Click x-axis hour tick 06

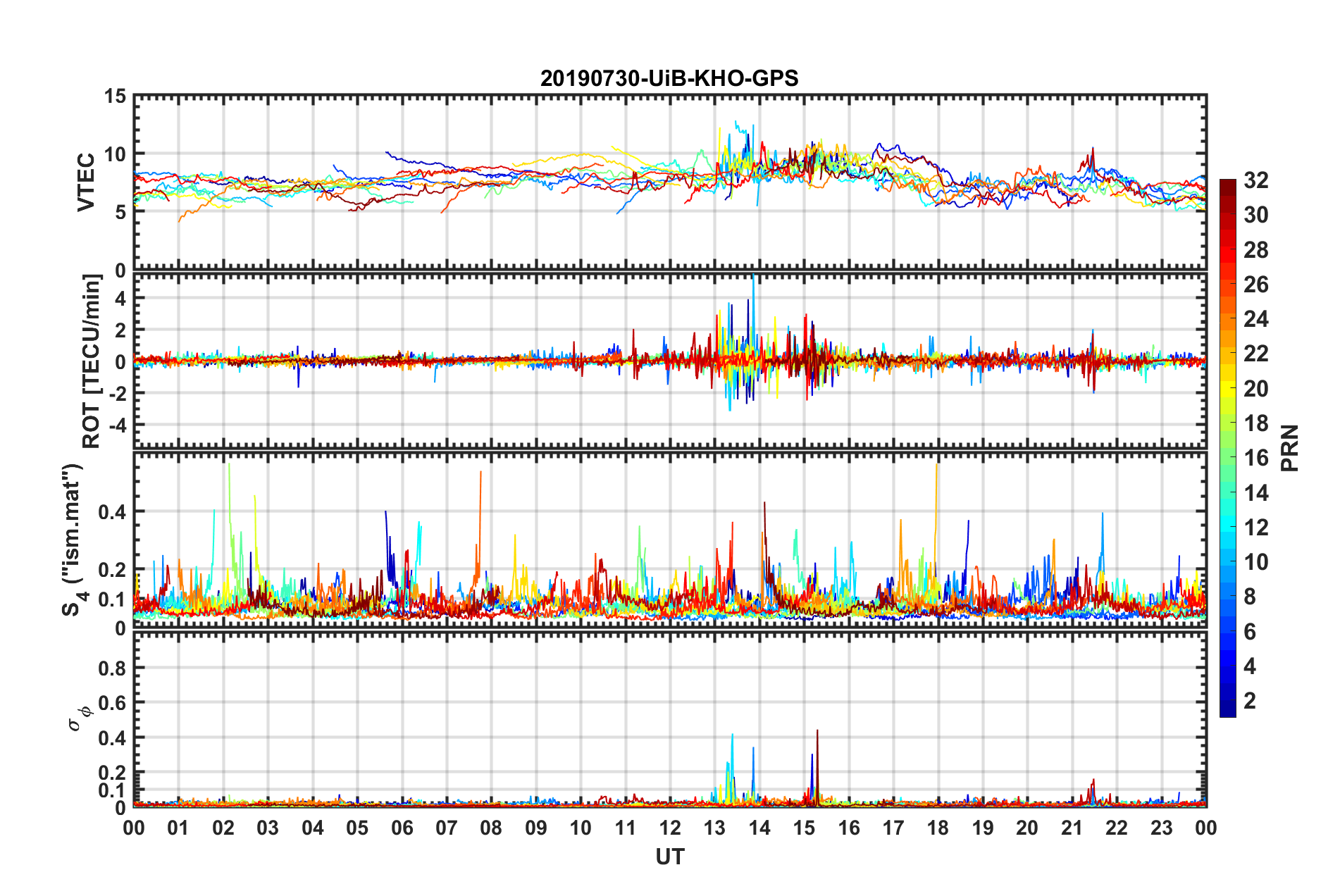click(x=402, y=828)
